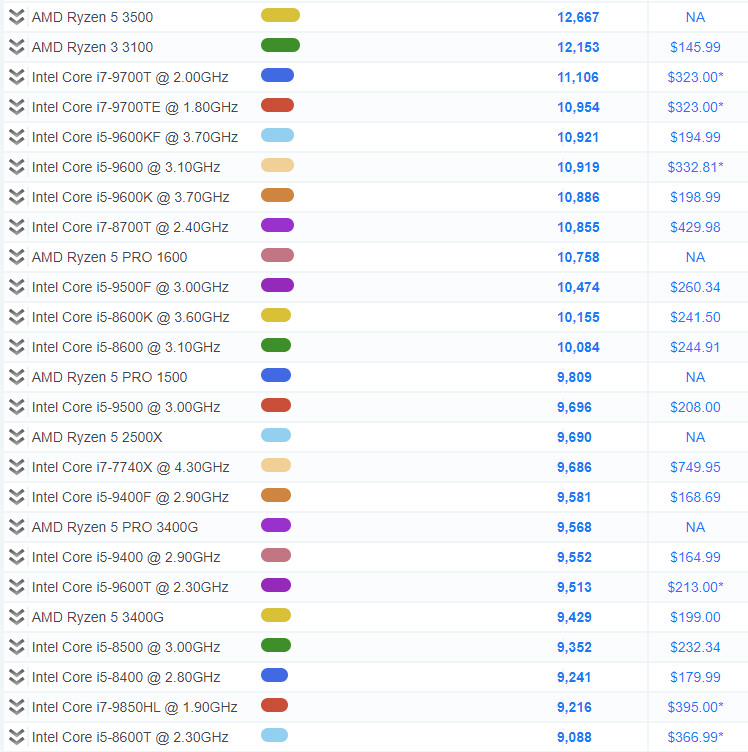
Task: Click the $194.99 price for Core i5-9600KF
Action: tap(695, 137)
